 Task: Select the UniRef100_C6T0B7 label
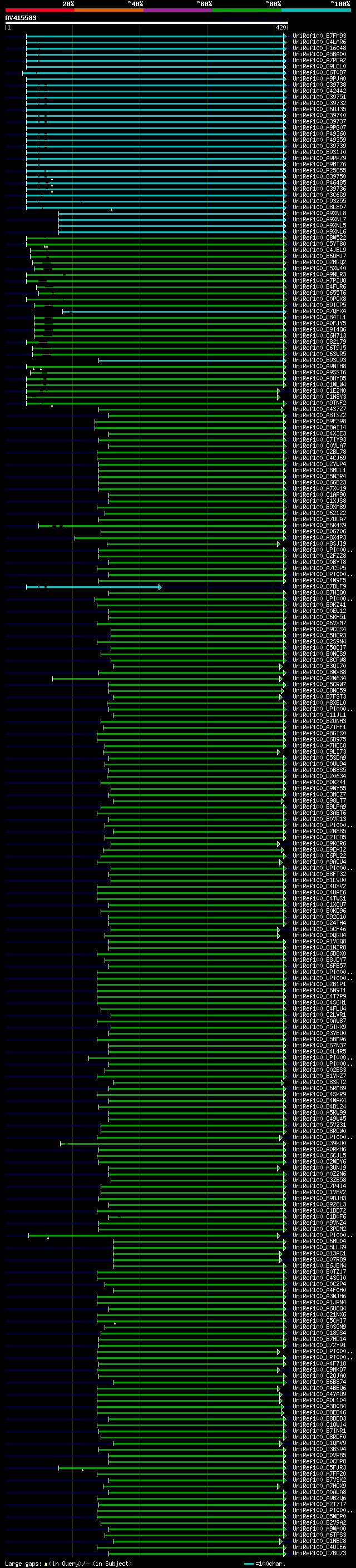point(319,72)
